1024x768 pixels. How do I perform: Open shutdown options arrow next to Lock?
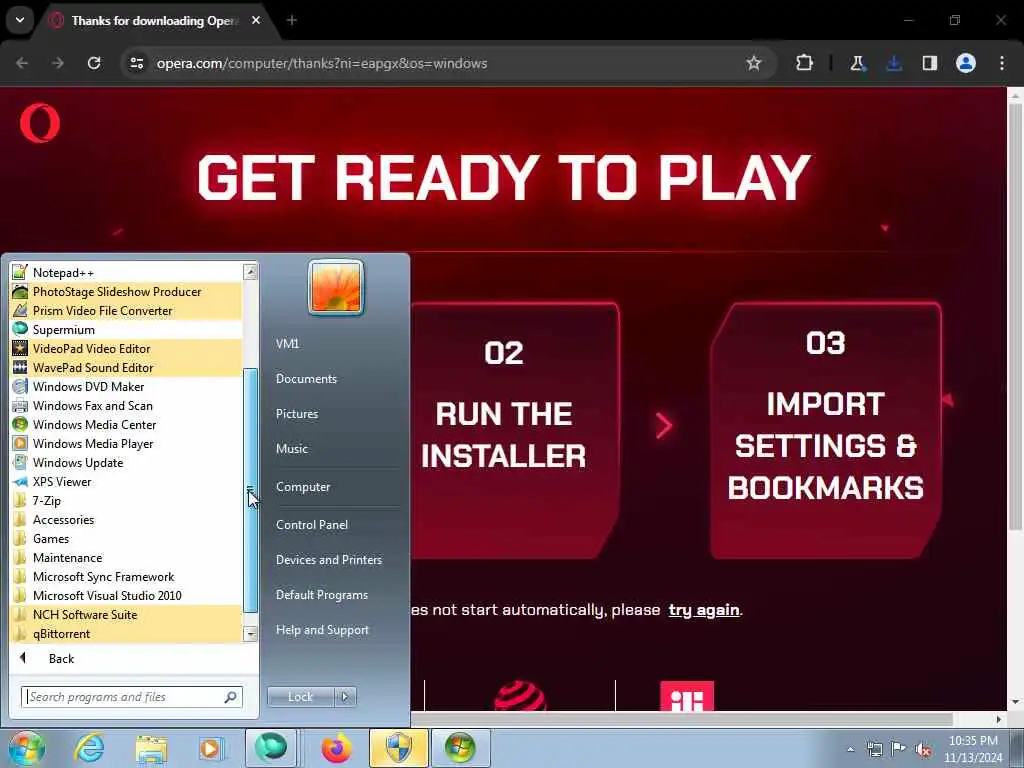(x=345, y=697)
